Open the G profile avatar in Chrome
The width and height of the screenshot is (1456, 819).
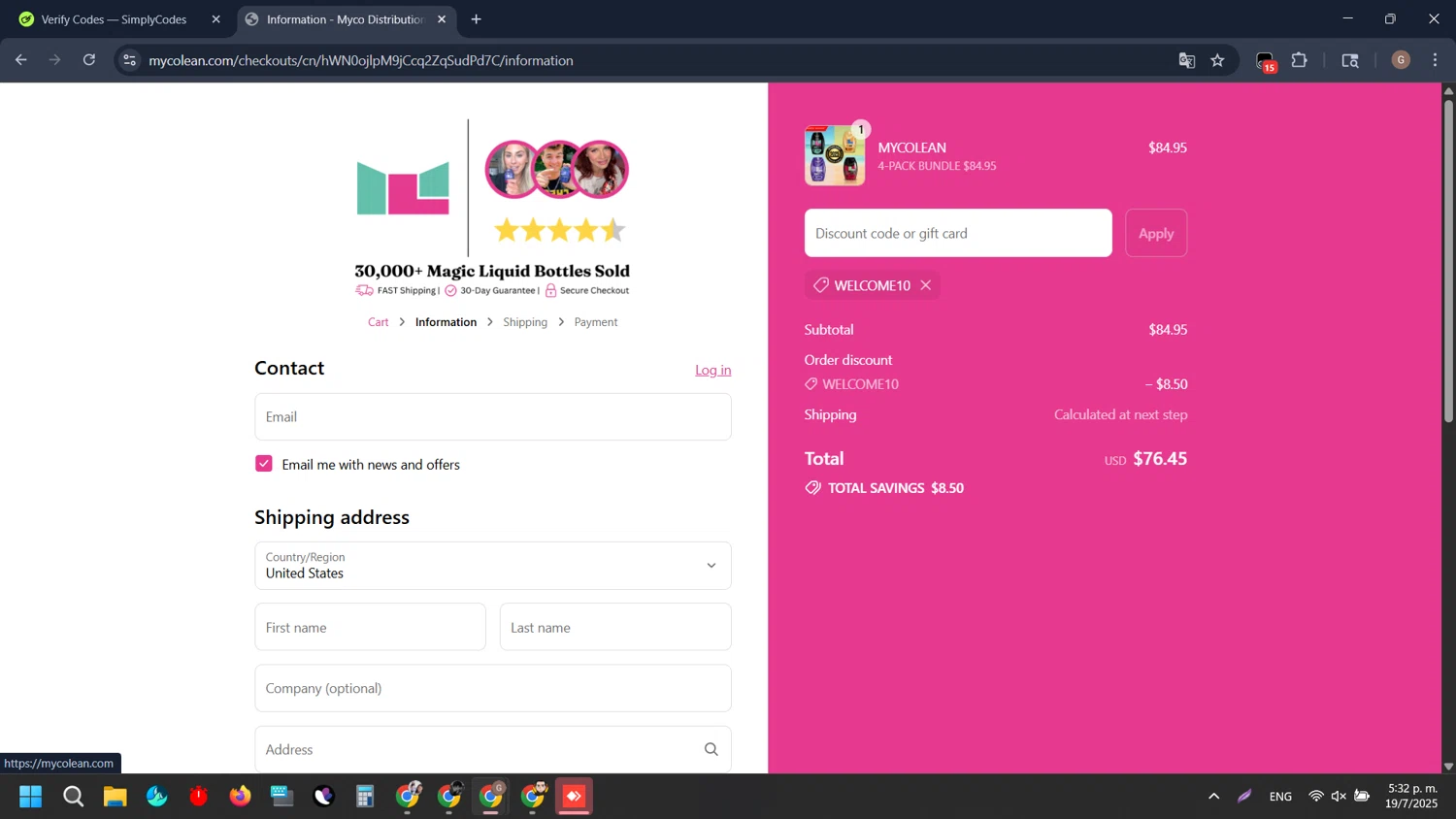[x=1401, y=60]
